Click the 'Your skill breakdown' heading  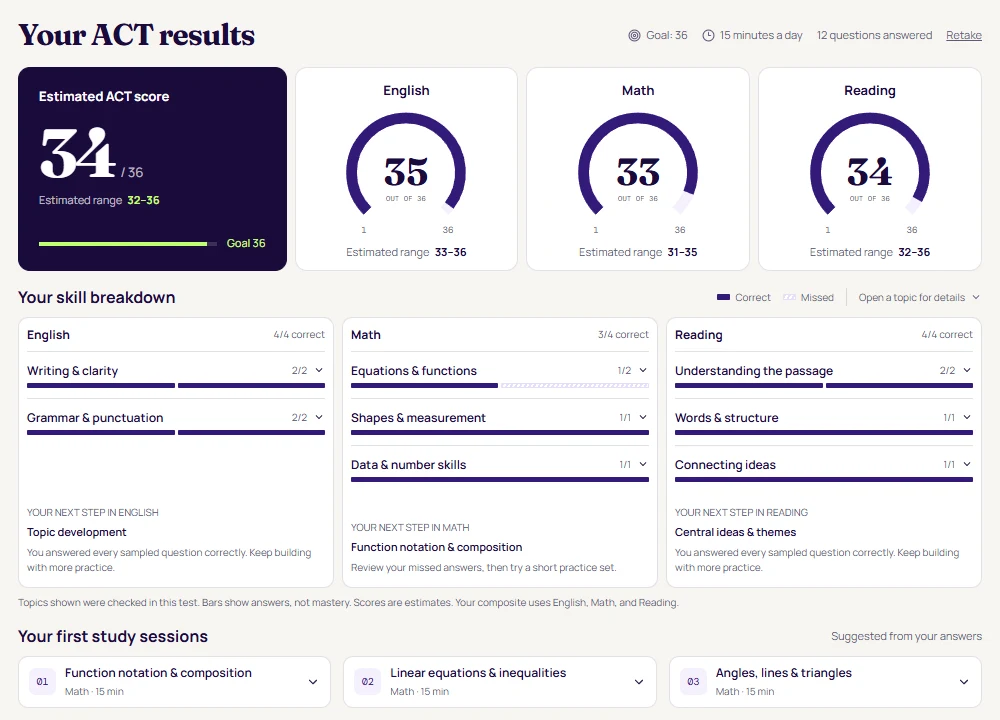tap(96, 297)
